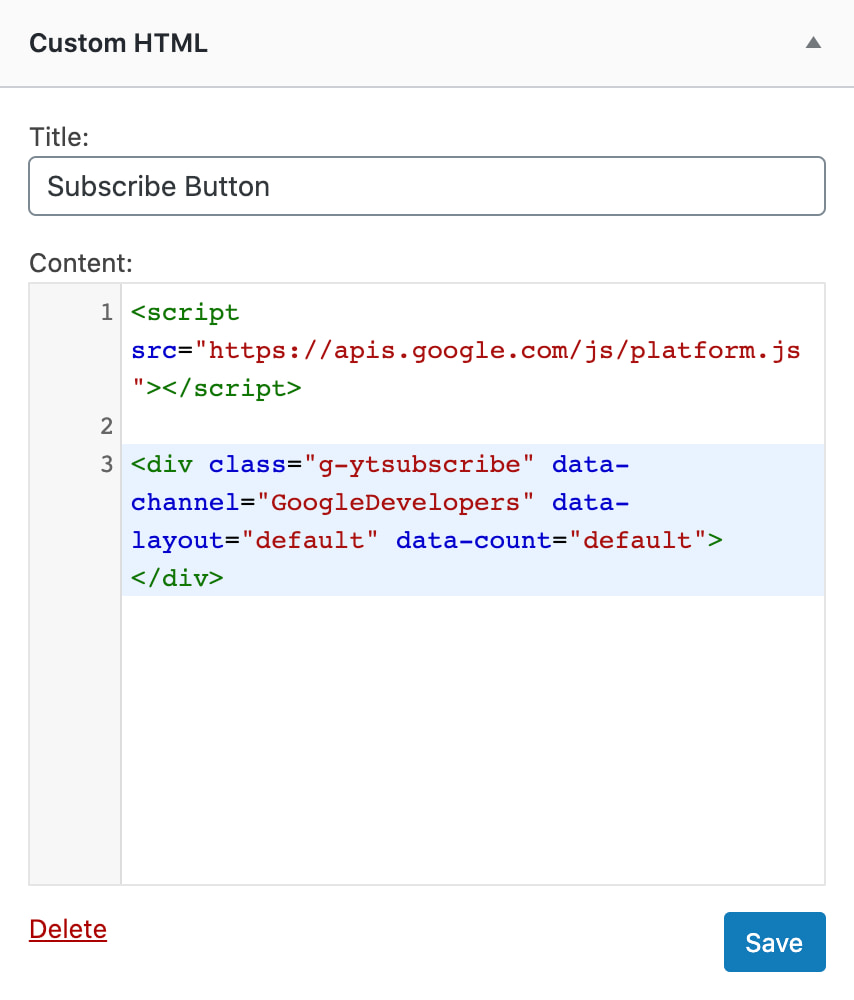Select line number 3 in the gutter

click(107, 464)
